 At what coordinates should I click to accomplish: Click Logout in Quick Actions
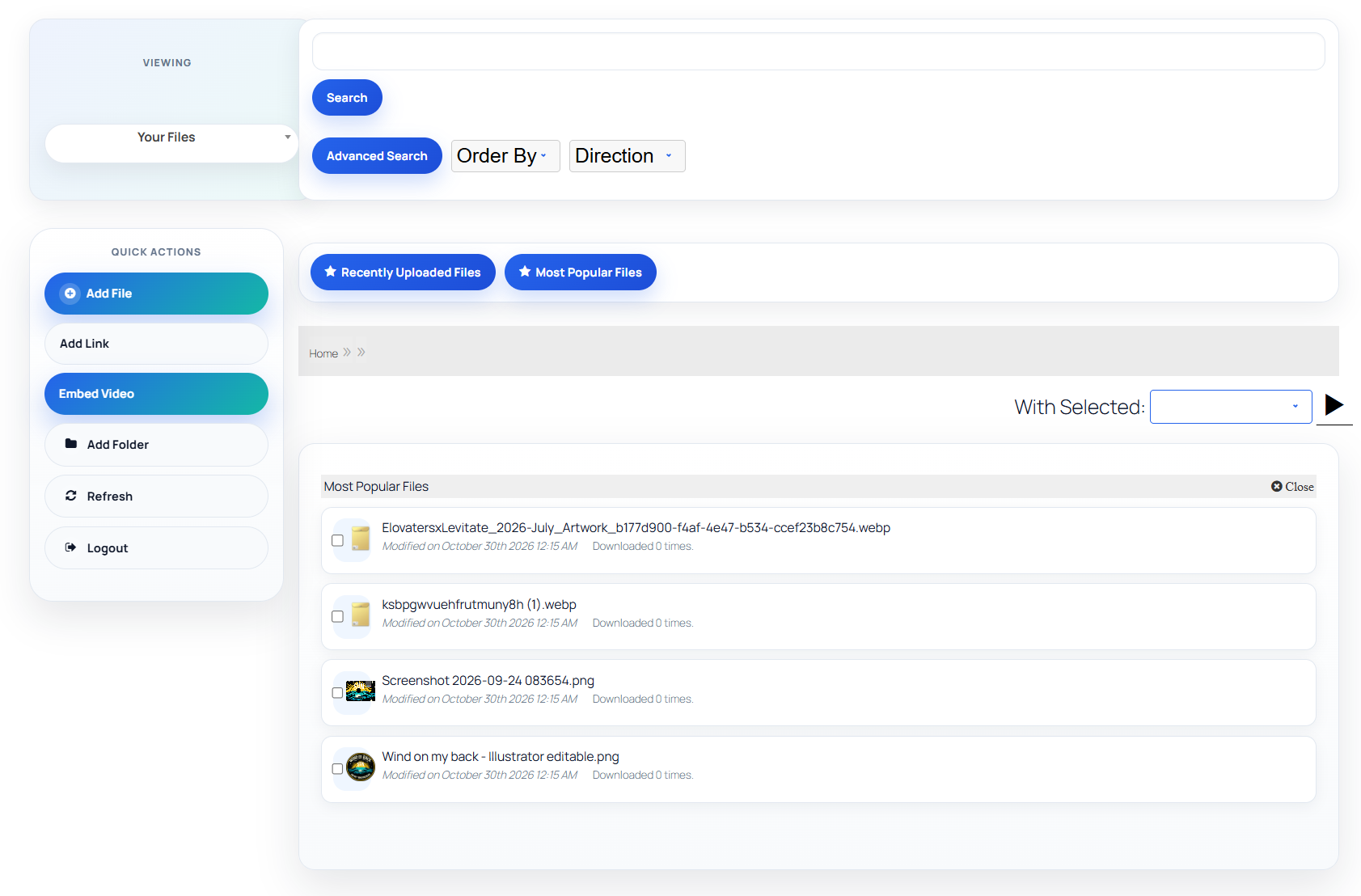coord(156,548)
